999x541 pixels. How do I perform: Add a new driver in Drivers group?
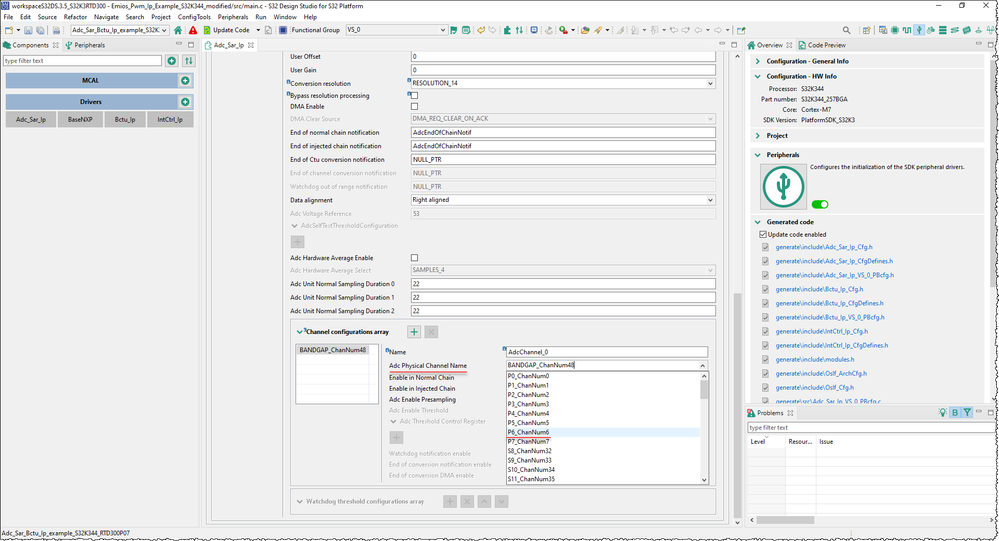tap(185, 102)
